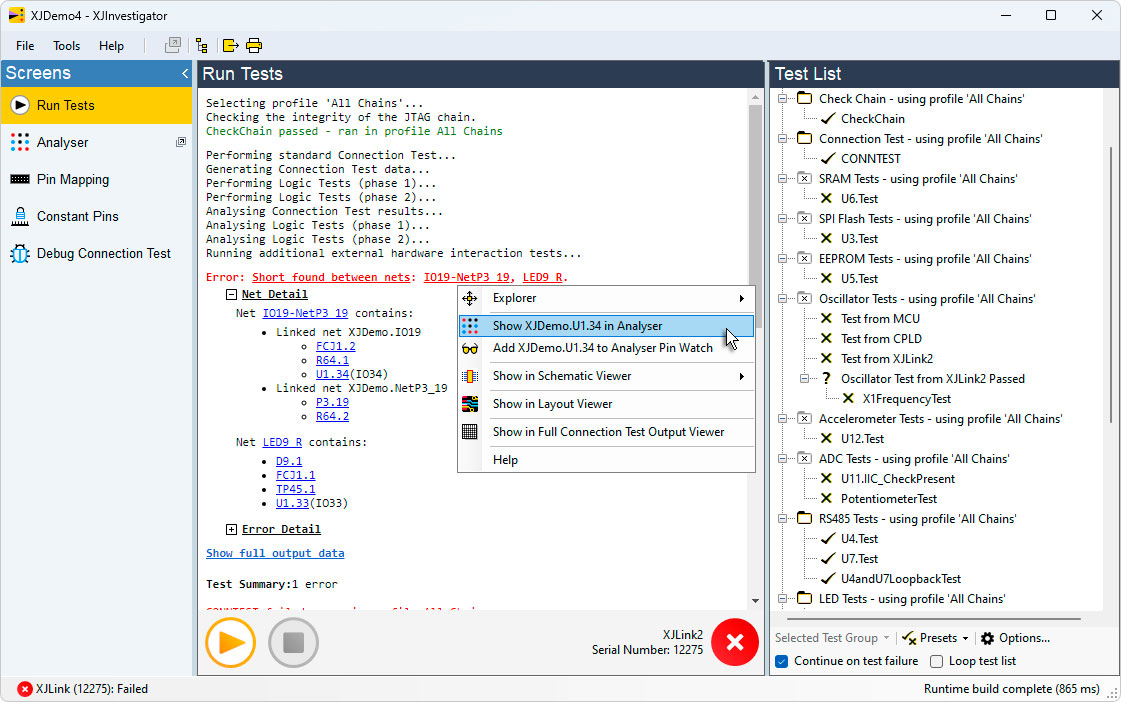Image resolution: width=1121 pixels, height=702 pixels.
Task: Open the Analyser screen
Action: tap(96, 142)
